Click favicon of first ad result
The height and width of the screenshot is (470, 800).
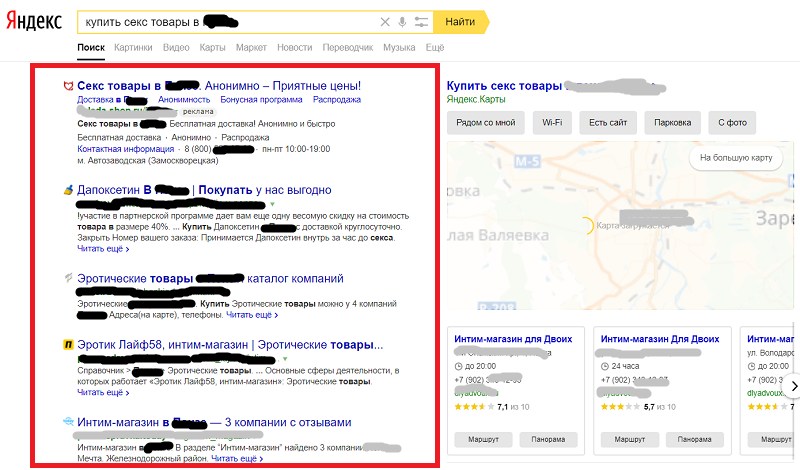pyautogui.click(x=68, y=86)
